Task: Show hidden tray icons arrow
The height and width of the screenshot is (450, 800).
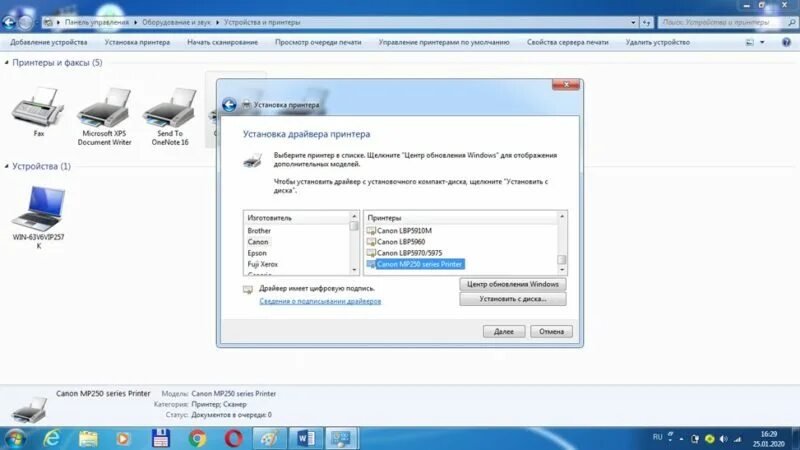Action: [x=681, y=439]
